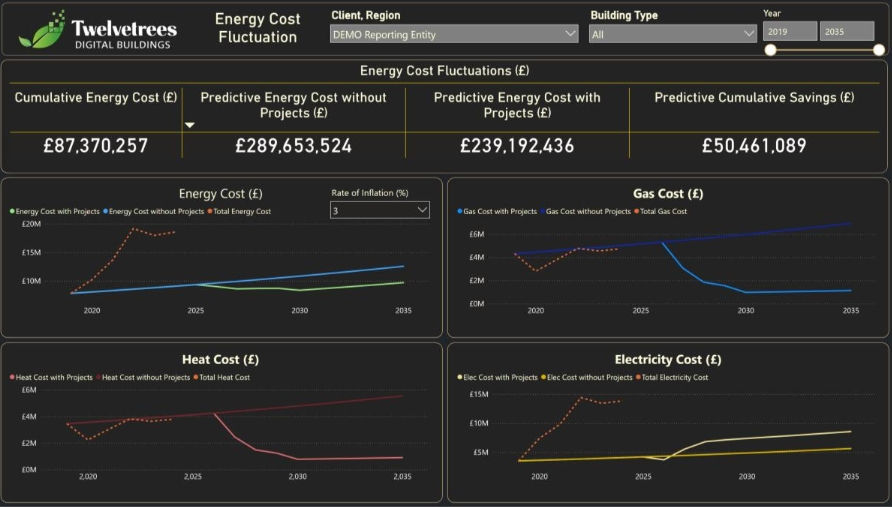892x507 pixels.
Task: Click the Total Heat Cost legend item
Action: click(x=222, y=377)
